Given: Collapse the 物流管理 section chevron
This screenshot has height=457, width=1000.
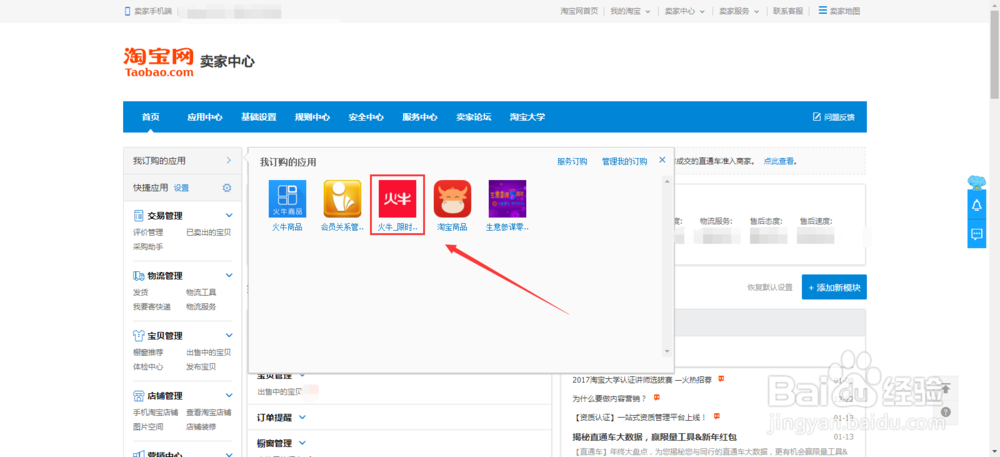Looking at the screenshot, I should 229,275.
